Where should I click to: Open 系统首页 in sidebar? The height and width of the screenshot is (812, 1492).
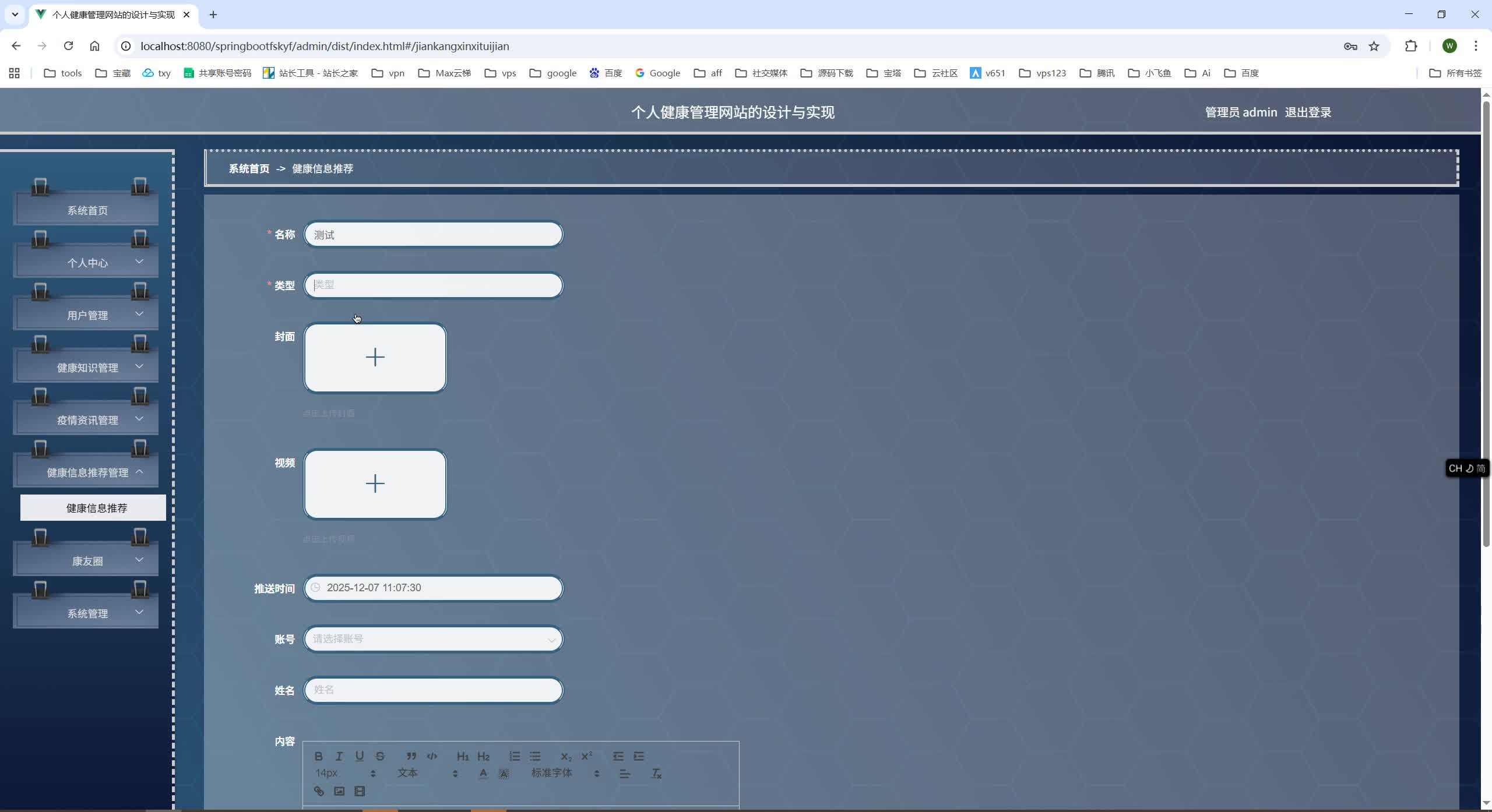(87, 210)
